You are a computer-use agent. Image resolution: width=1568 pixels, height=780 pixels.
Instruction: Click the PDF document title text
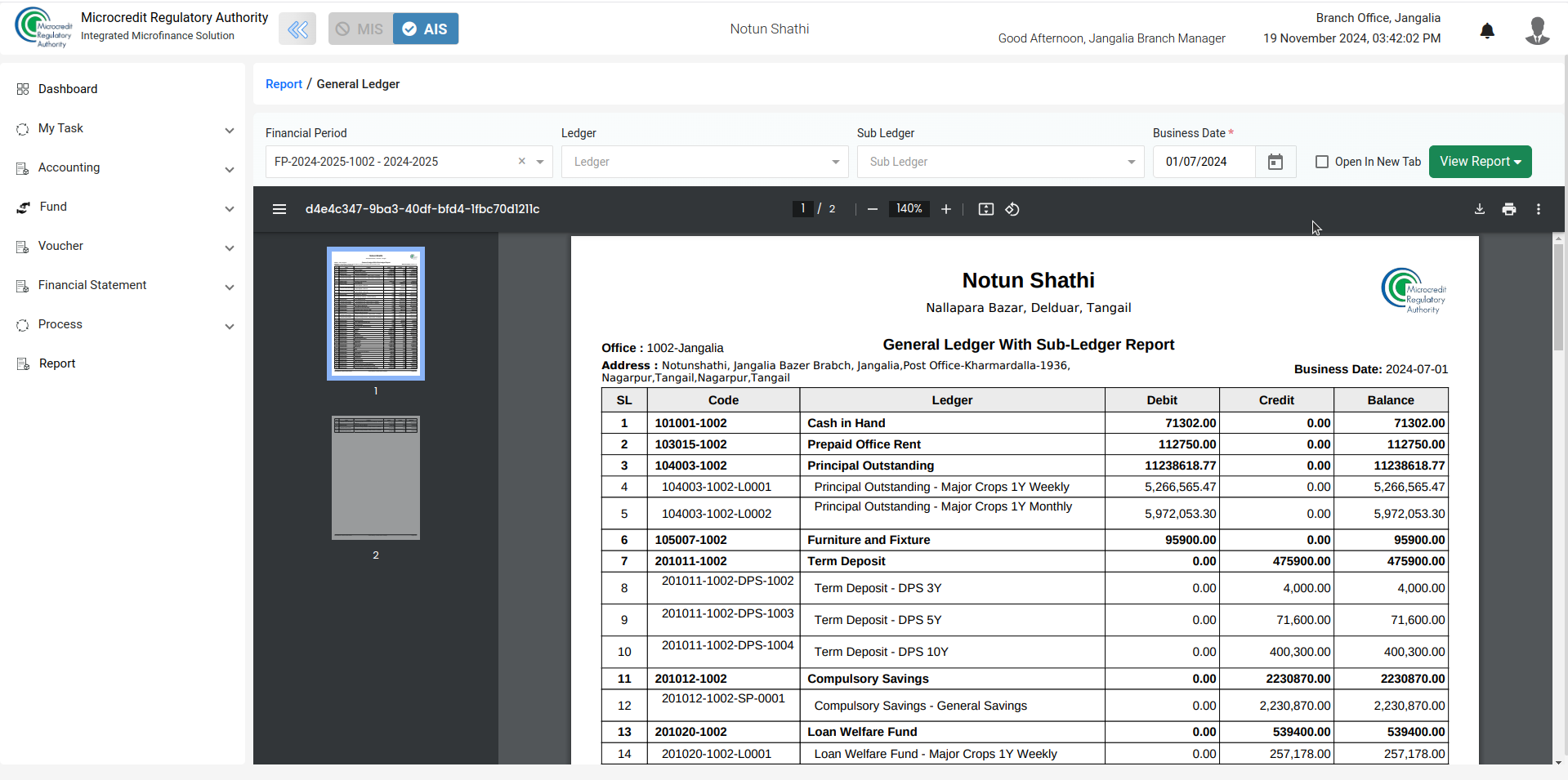click(x=422, y=209)
